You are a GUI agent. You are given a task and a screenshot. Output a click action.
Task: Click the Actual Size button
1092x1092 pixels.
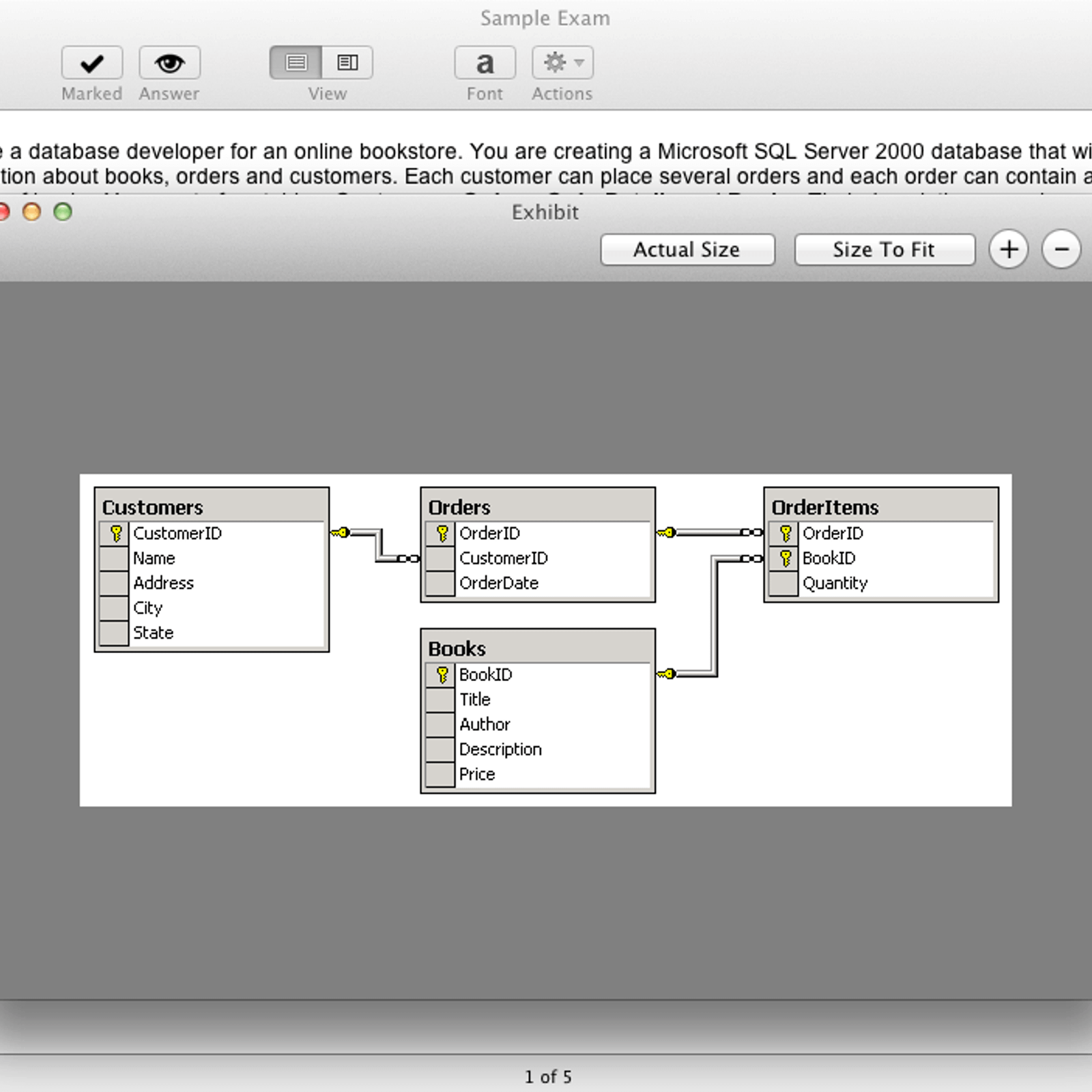tap(687, 250)
